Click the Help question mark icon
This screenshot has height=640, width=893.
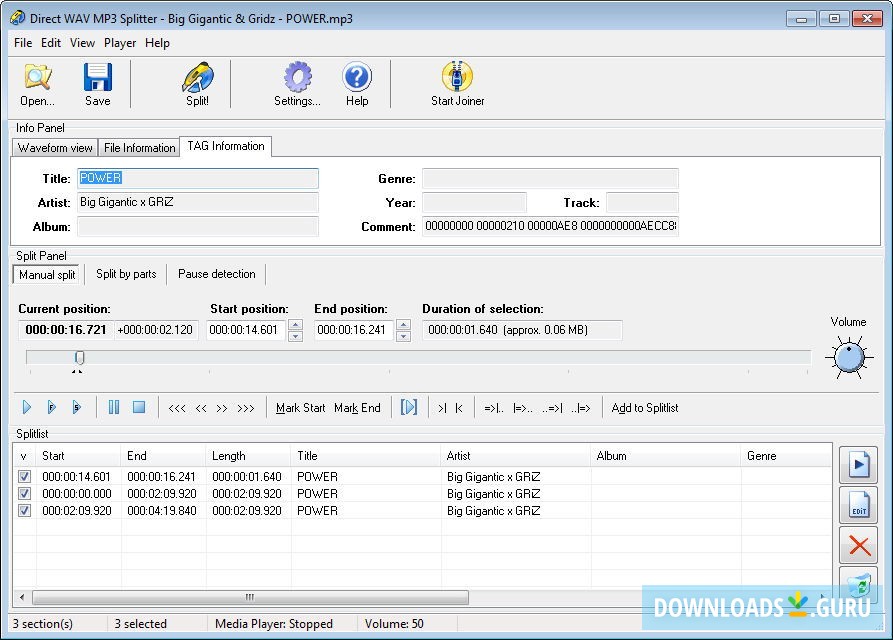pyautogui.click(x=357, y=84)
